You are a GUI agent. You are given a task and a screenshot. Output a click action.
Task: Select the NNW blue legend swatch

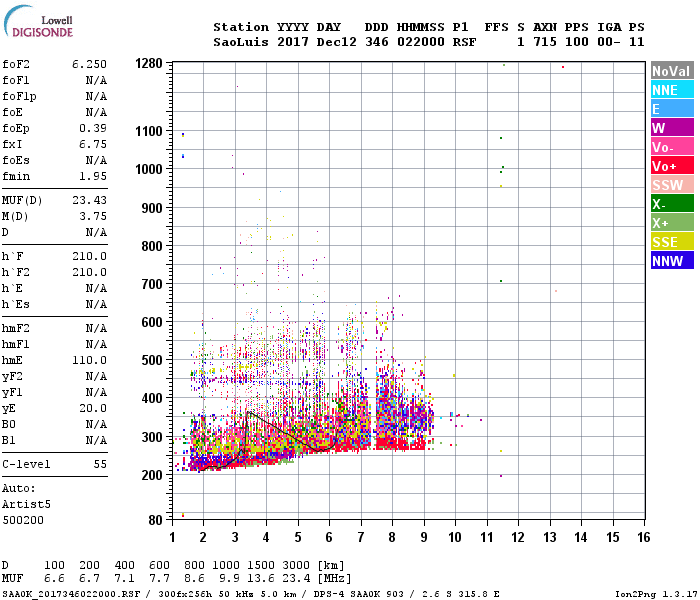(x=672, y=261)
